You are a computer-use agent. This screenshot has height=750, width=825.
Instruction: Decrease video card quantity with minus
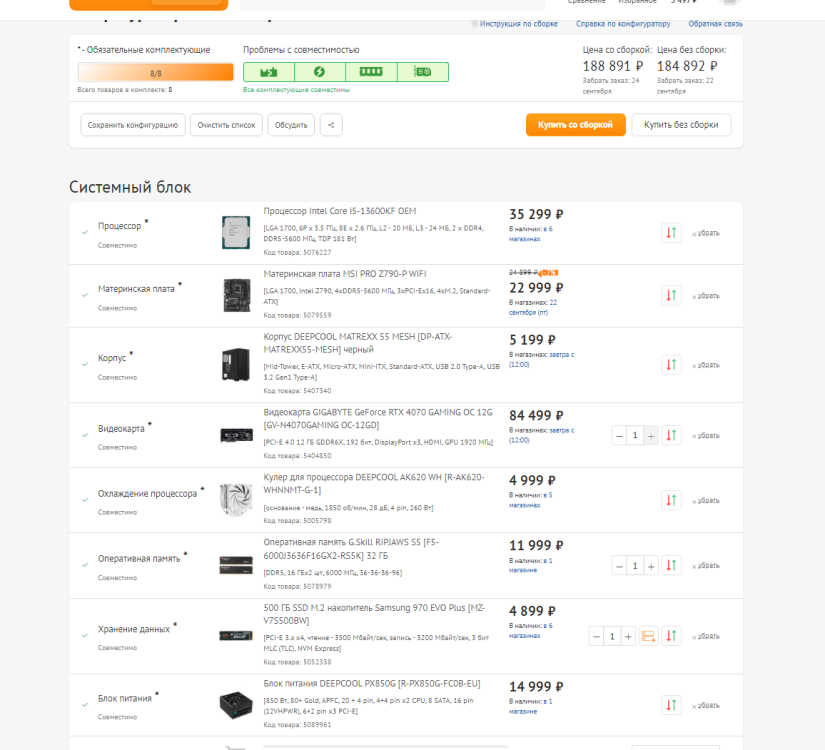pos(619,435)
